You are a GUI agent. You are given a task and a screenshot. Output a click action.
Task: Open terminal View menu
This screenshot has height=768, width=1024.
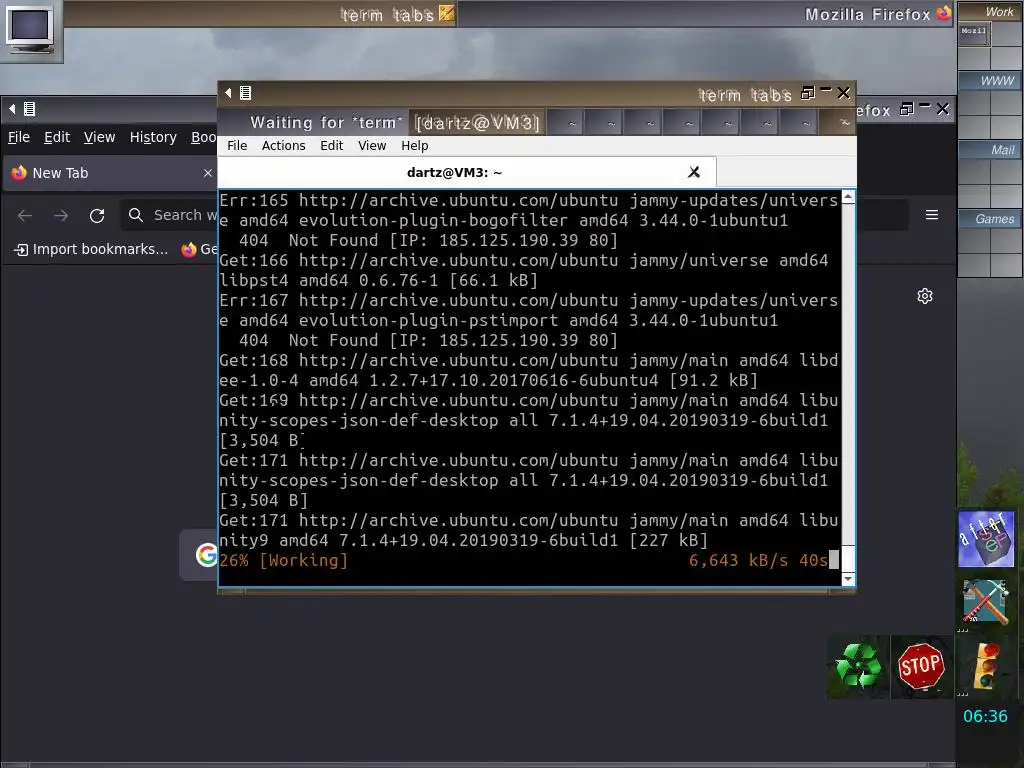(372, 146)
